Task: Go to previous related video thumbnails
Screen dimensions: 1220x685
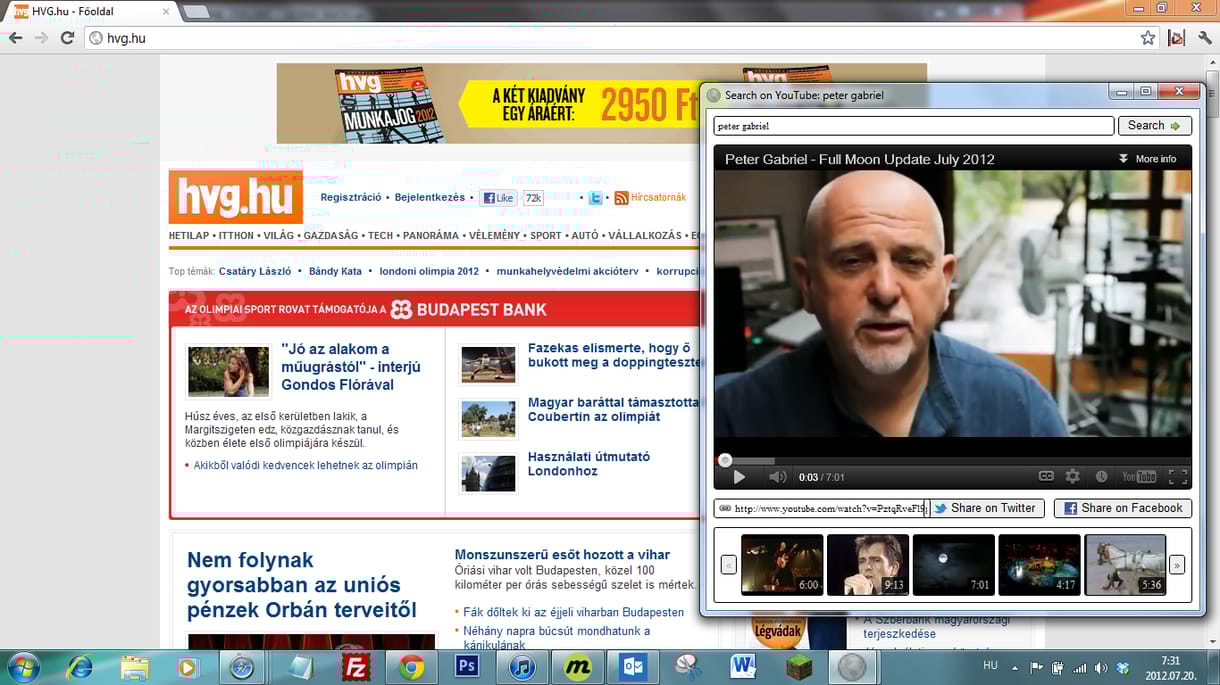Action: 729,565
